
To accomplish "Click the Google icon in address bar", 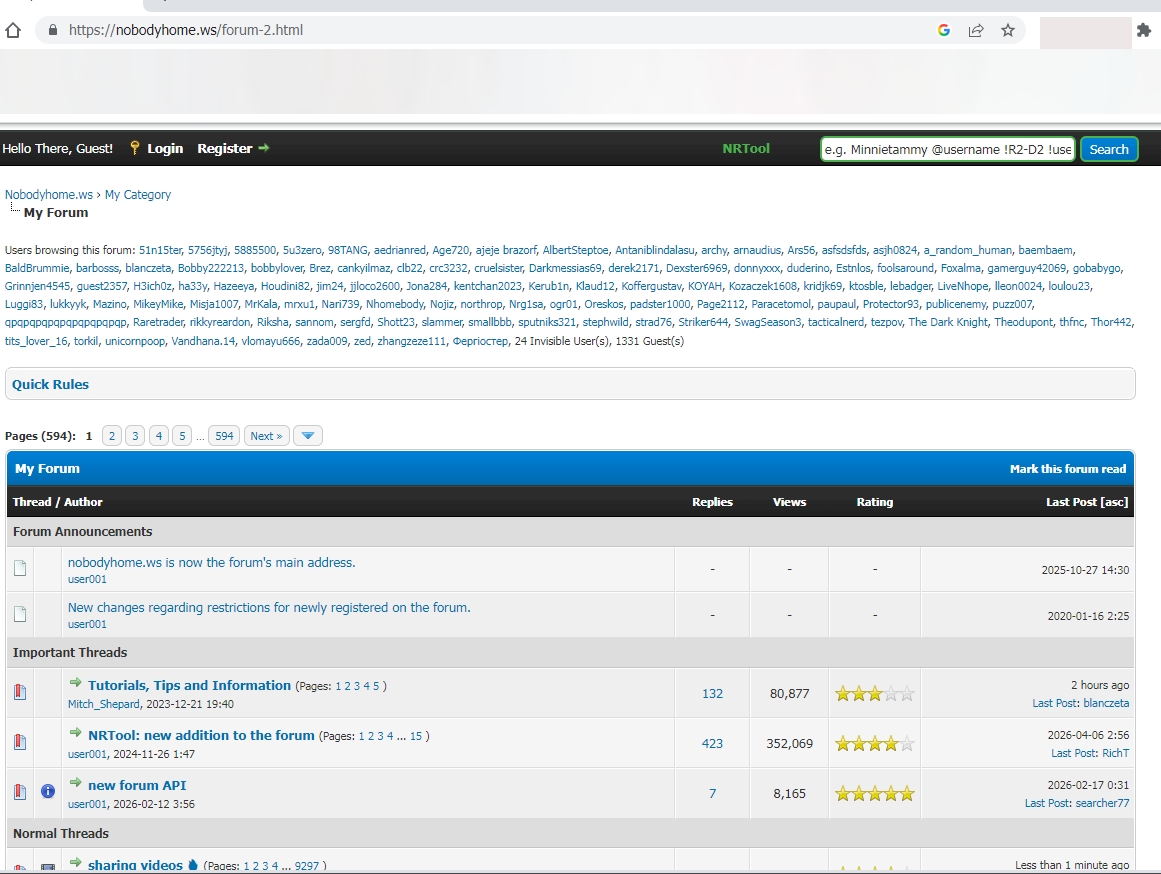I will tap(943, 30).
